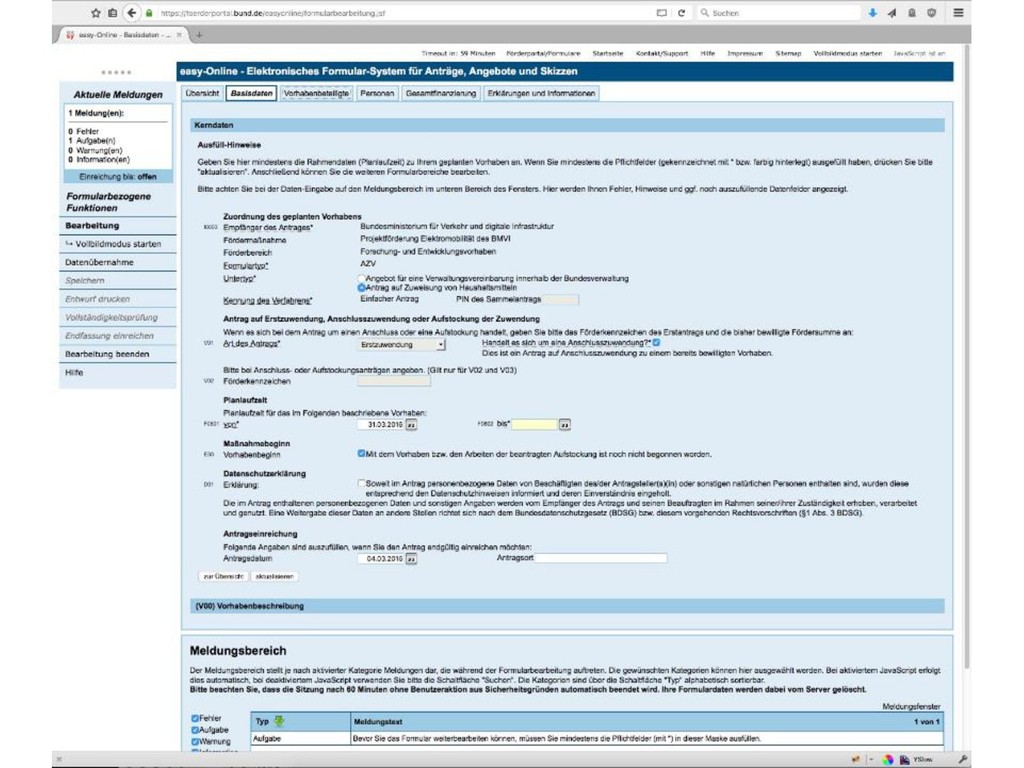
Task: Click the browser URL address bar
Action: pyautogui.click(x=405, y=12)
